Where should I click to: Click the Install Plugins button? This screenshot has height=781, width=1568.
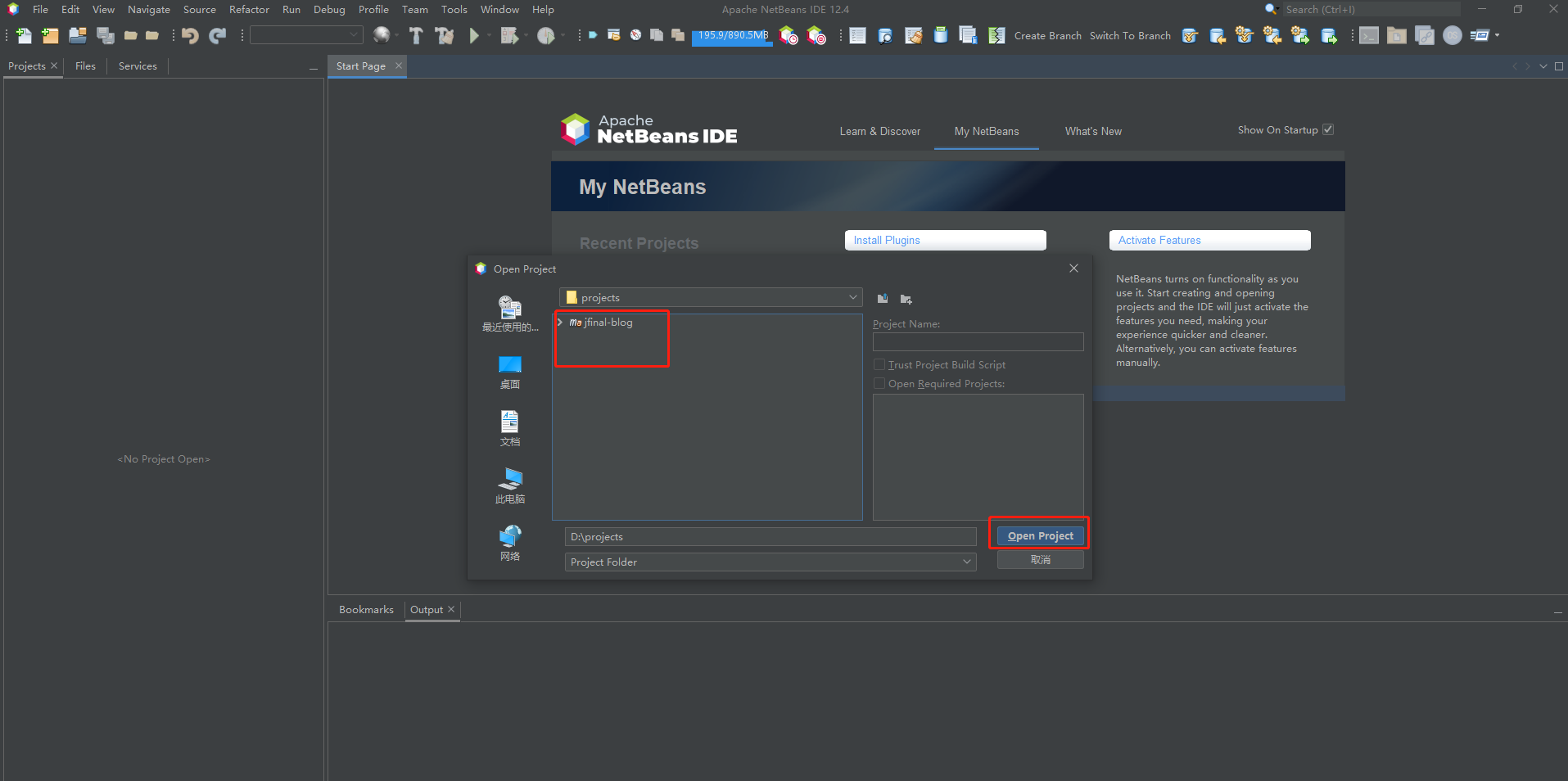tap(945, 240)
